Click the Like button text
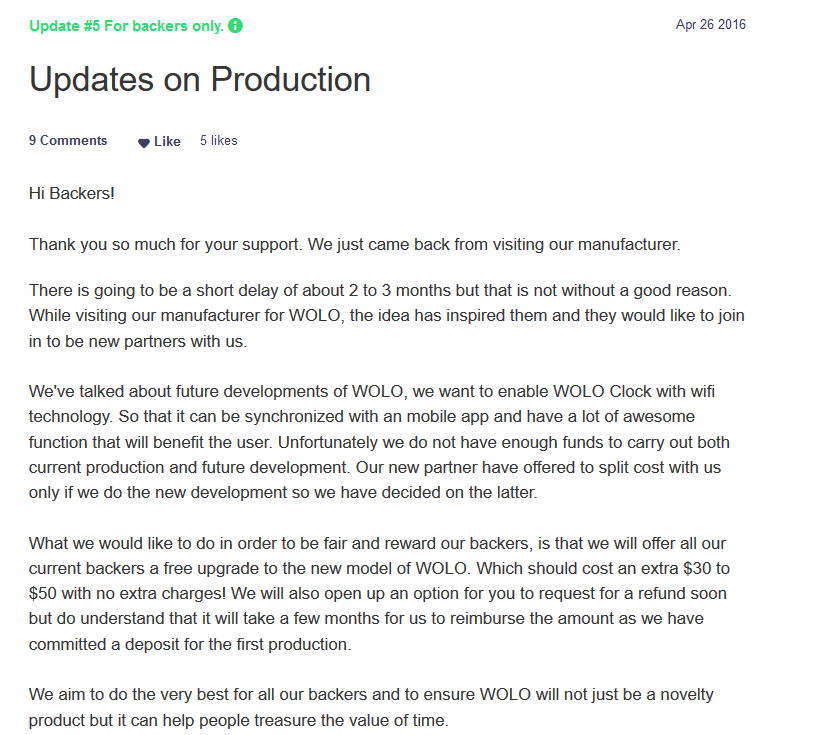 point(167,142)
